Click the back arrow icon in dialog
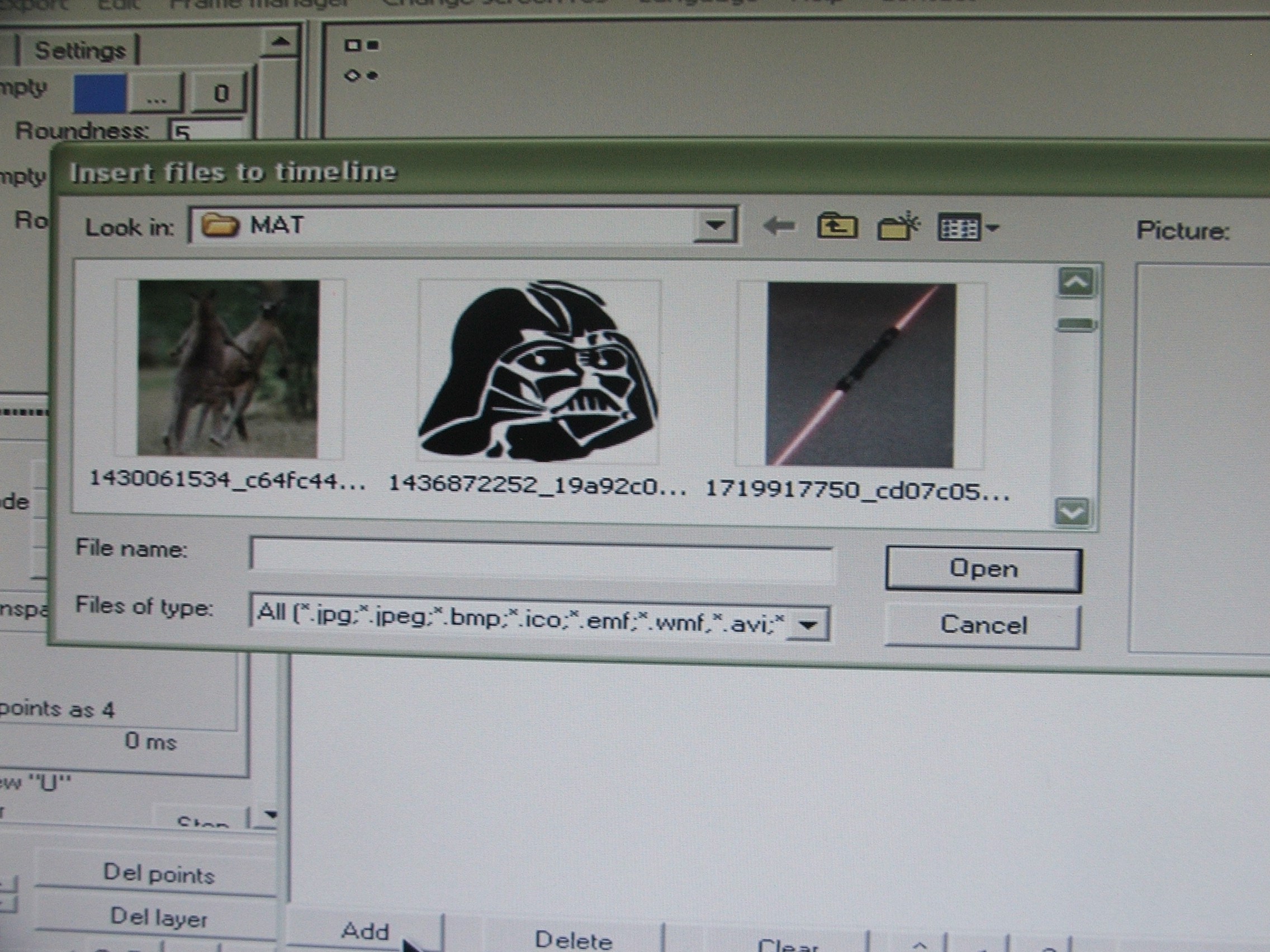This screenshot has width=1270, height=952. [779, 227]
